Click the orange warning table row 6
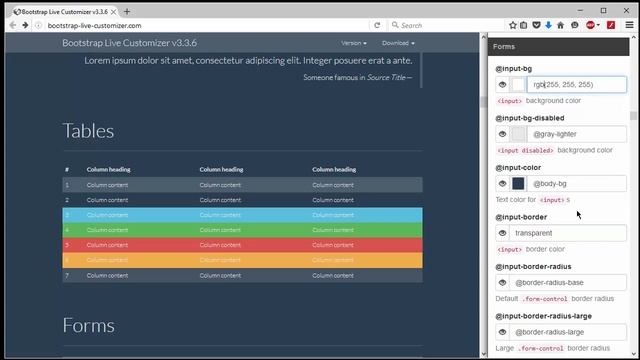This screenshot has height=360, width=640. click(x=242, y=260)
